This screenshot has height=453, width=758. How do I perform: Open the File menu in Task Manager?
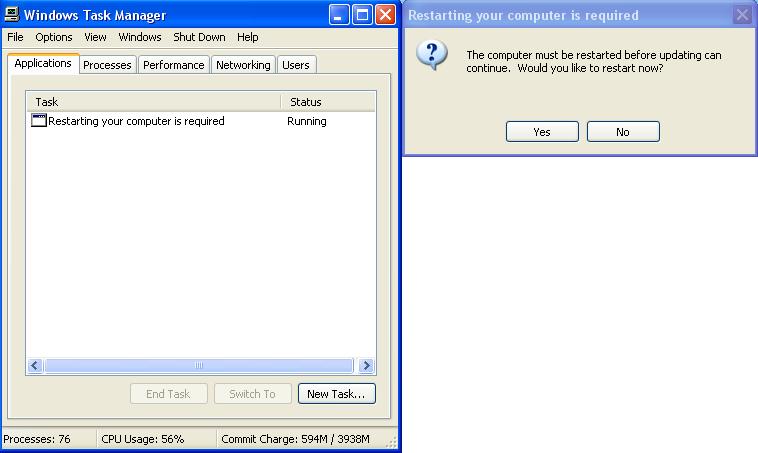pos(15,37)
